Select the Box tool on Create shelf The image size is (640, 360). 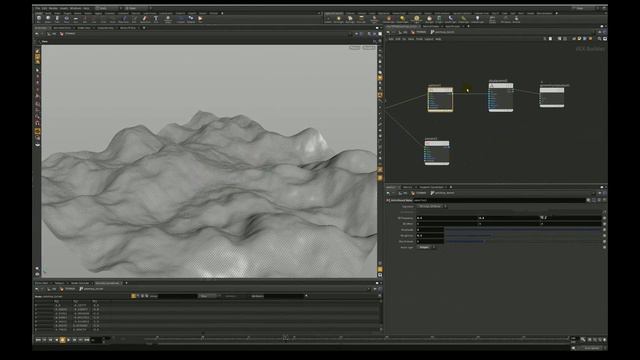click(x=39, y=19)
